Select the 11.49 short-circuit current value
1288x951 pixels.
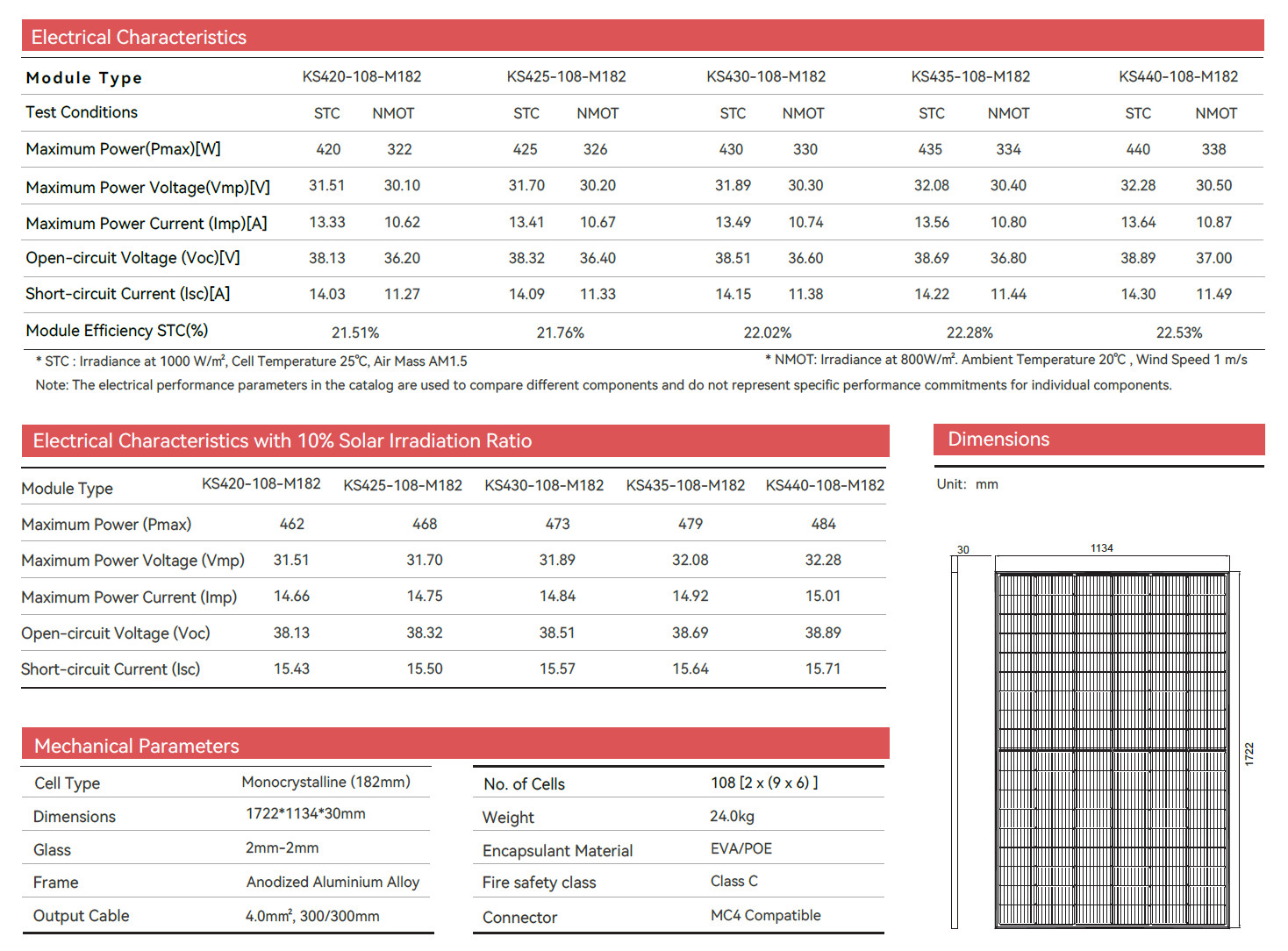click(1213, 294)
